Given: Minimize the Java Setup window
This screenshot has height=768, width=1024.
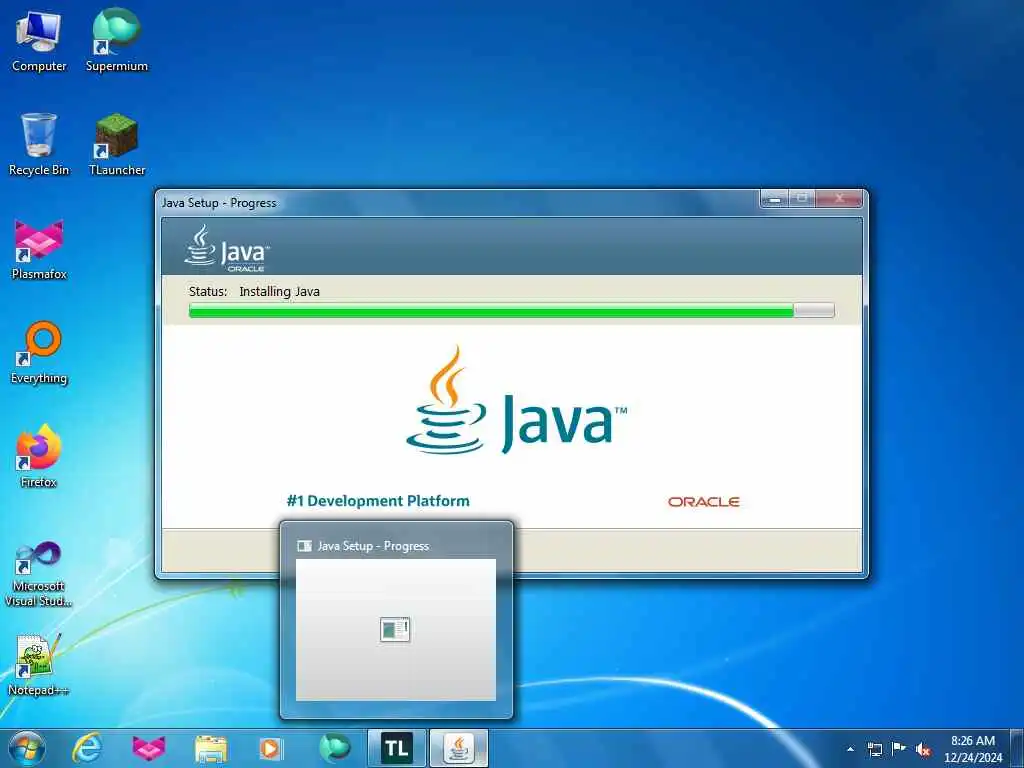Looking at the screenshot, I should click(x=775, y=199).
